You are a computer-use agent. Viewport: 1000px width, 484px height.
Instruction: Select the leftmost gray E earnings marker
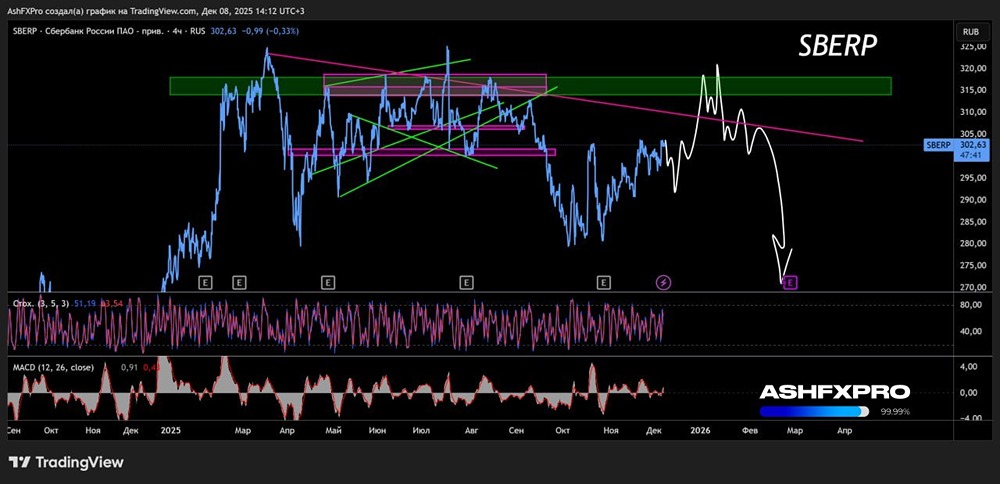pyautogui.click(x=205, y=281)
